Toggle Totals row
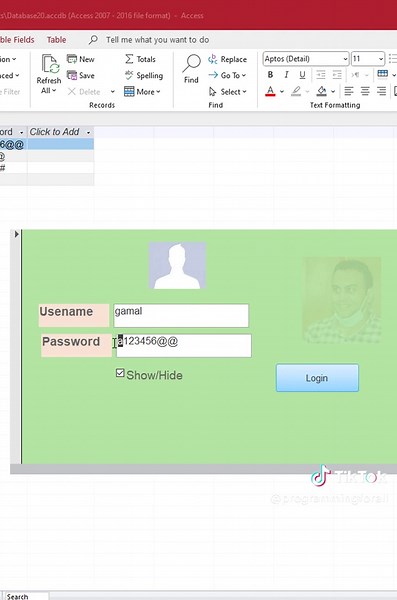Viewport: 397px width, 600px height. (140, 59)
